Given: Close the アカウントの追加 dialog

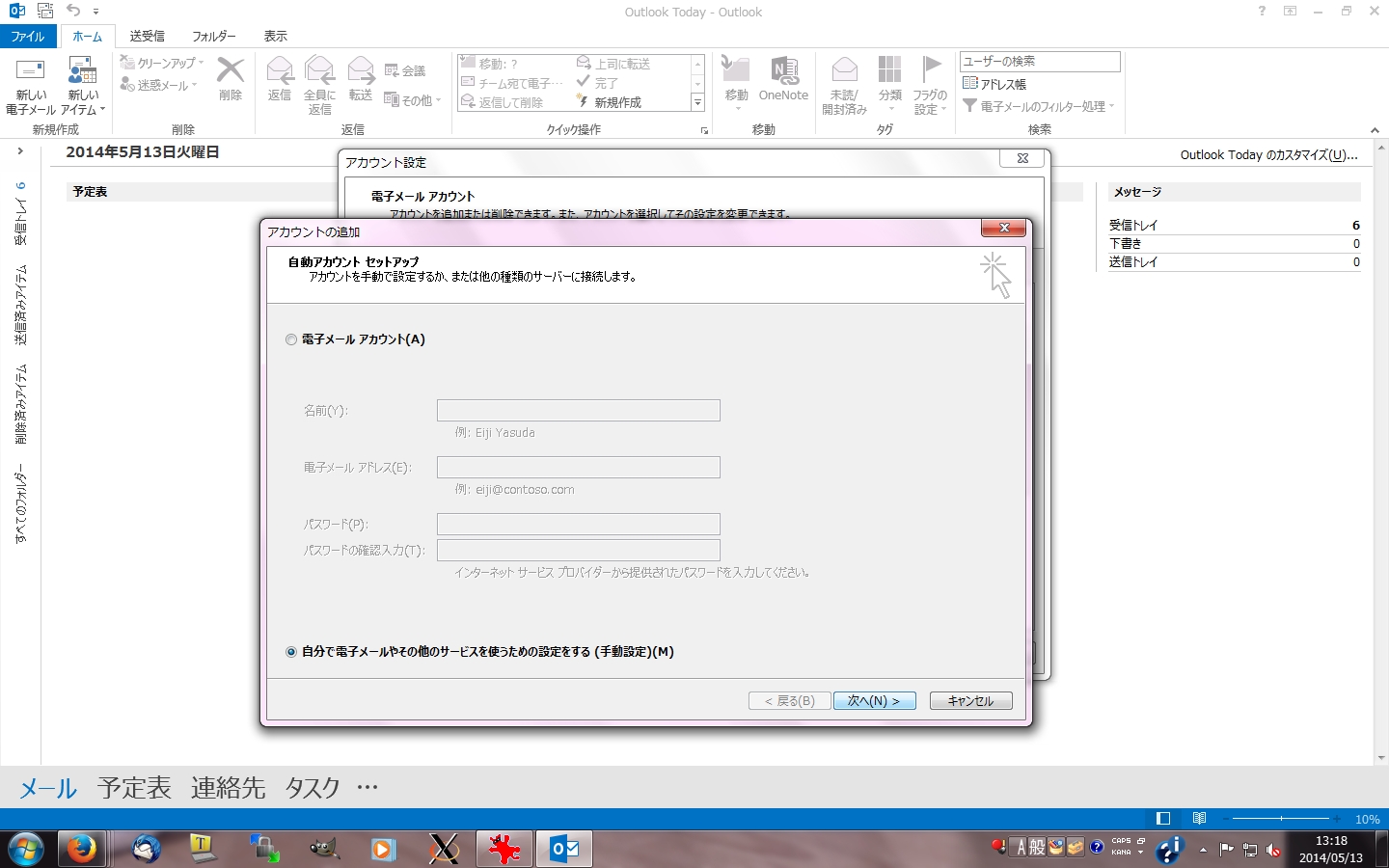Looking at the screenshot, I should pyautogui.click(x=1003, y=228).
